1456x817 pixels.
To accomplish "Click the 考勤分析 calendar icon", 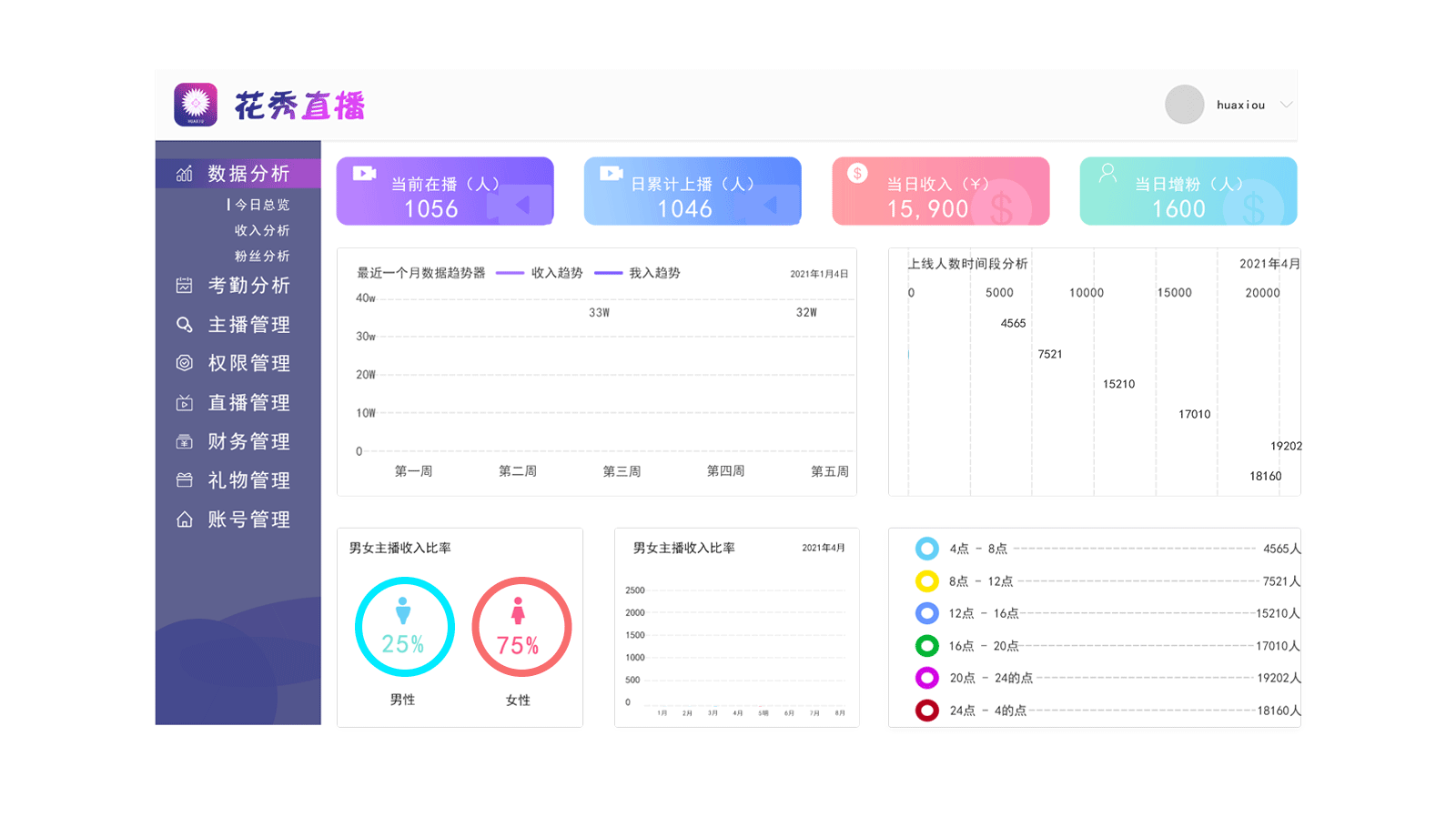I will tap(185, 285).
